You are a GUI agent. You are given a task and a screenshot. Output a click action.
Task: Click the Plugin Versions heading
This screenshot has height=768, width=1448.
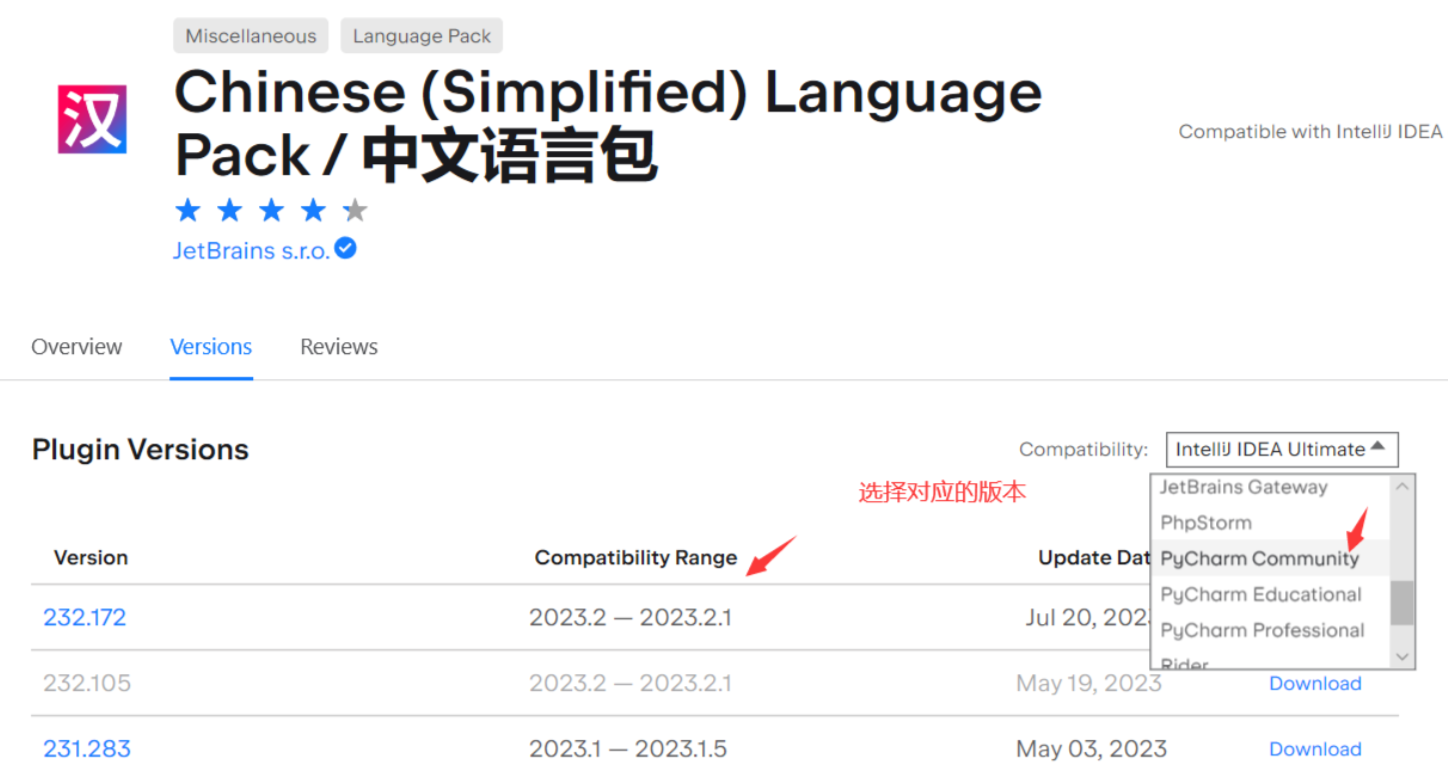click(x=140, y=450)
